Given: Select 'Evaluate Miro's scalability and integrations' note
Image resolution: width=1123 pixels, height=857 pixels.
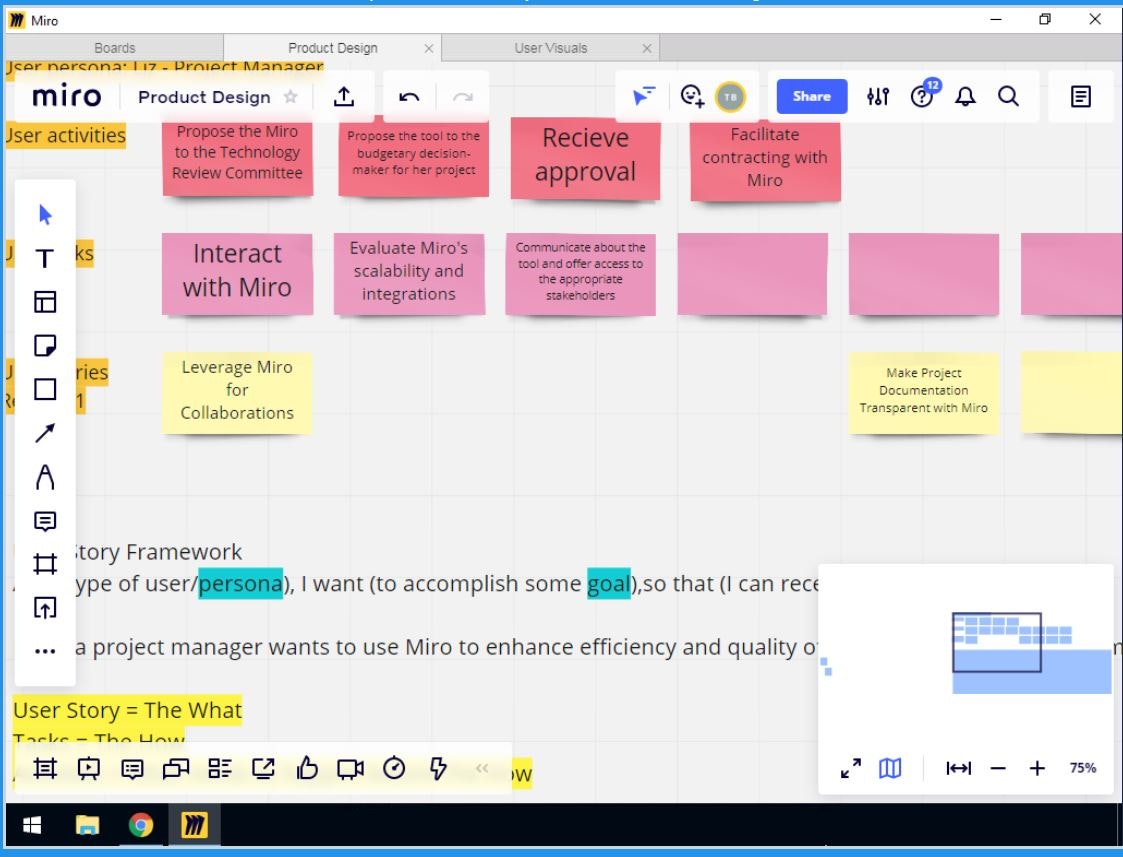Looking at the screenshot, I should pyautogui.click(x=409, y=273).
